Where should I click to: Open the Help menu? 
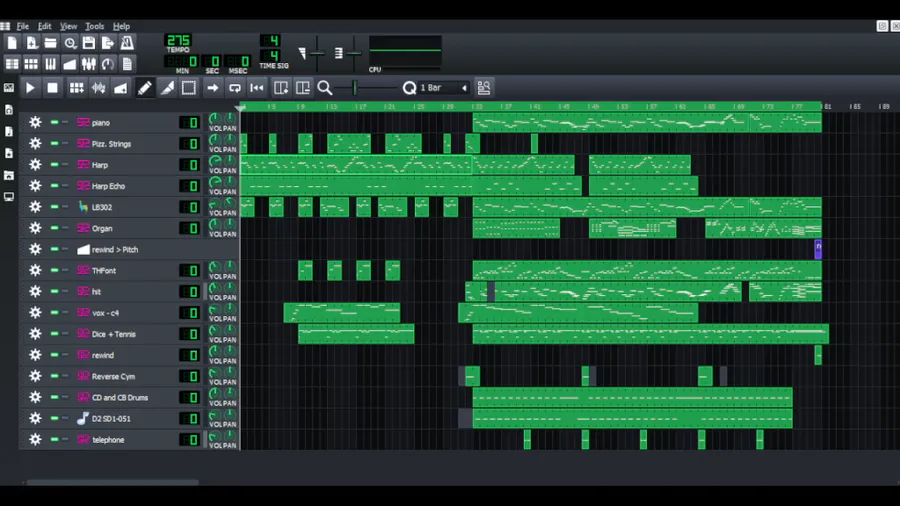coord(121,26)
